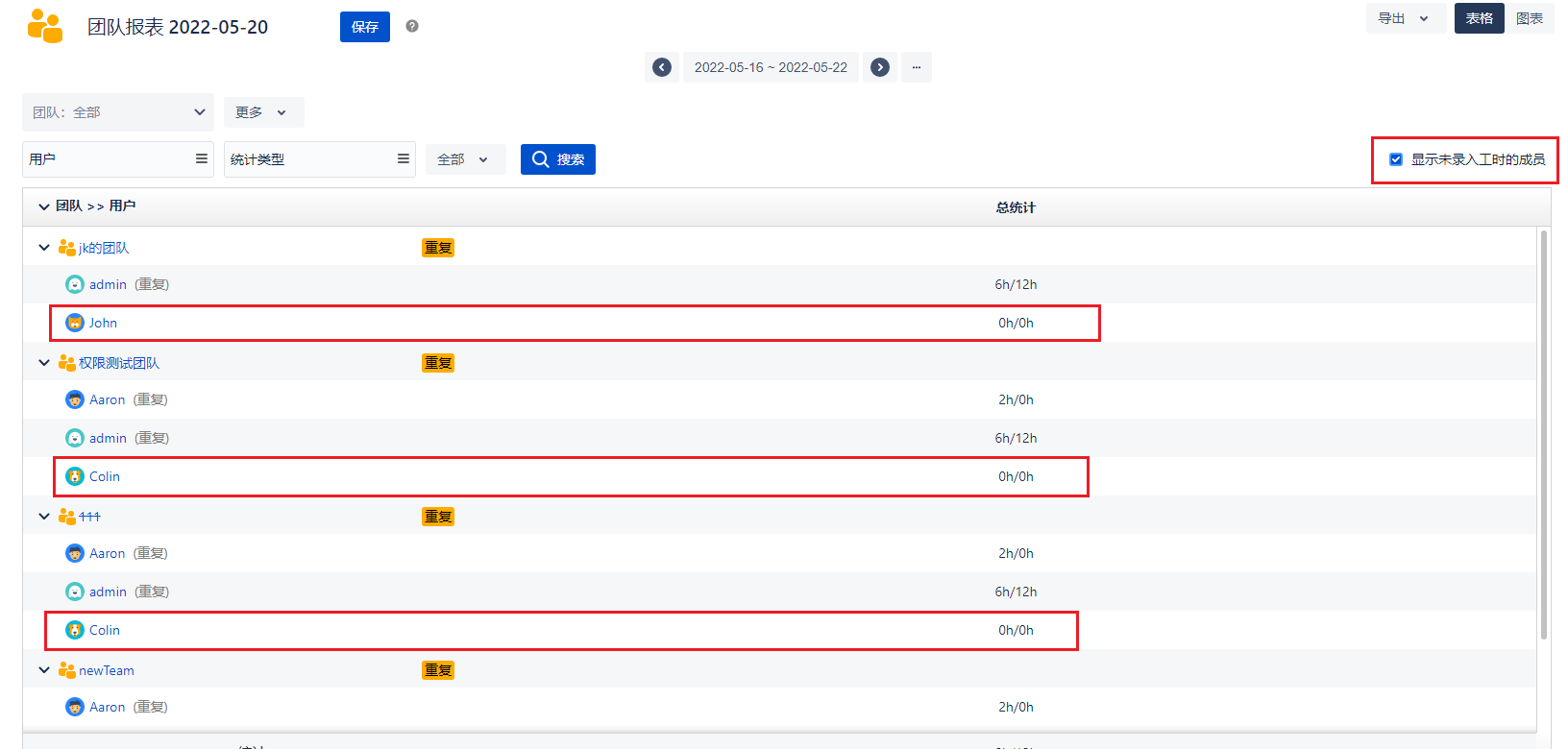Click the 用户 field list icon
Image resolution: width=1568 pixels, height=749 pixels.
pos(202,159)
